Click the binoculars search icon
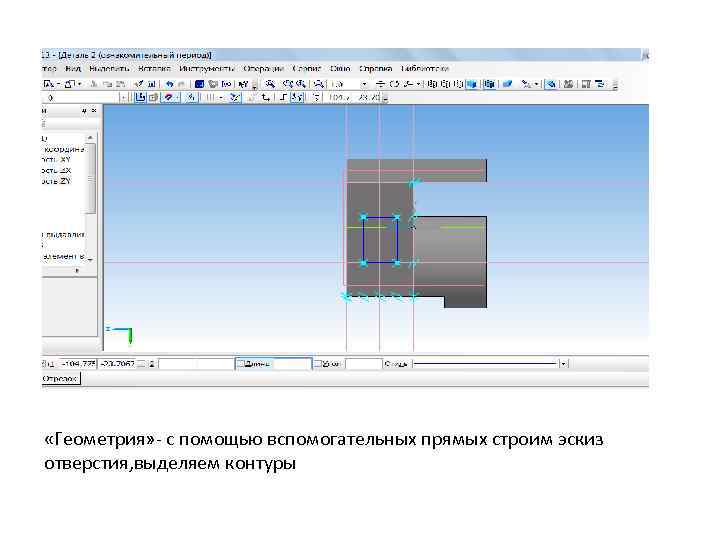Screen dimensions: 720x540 coord(568,84)
